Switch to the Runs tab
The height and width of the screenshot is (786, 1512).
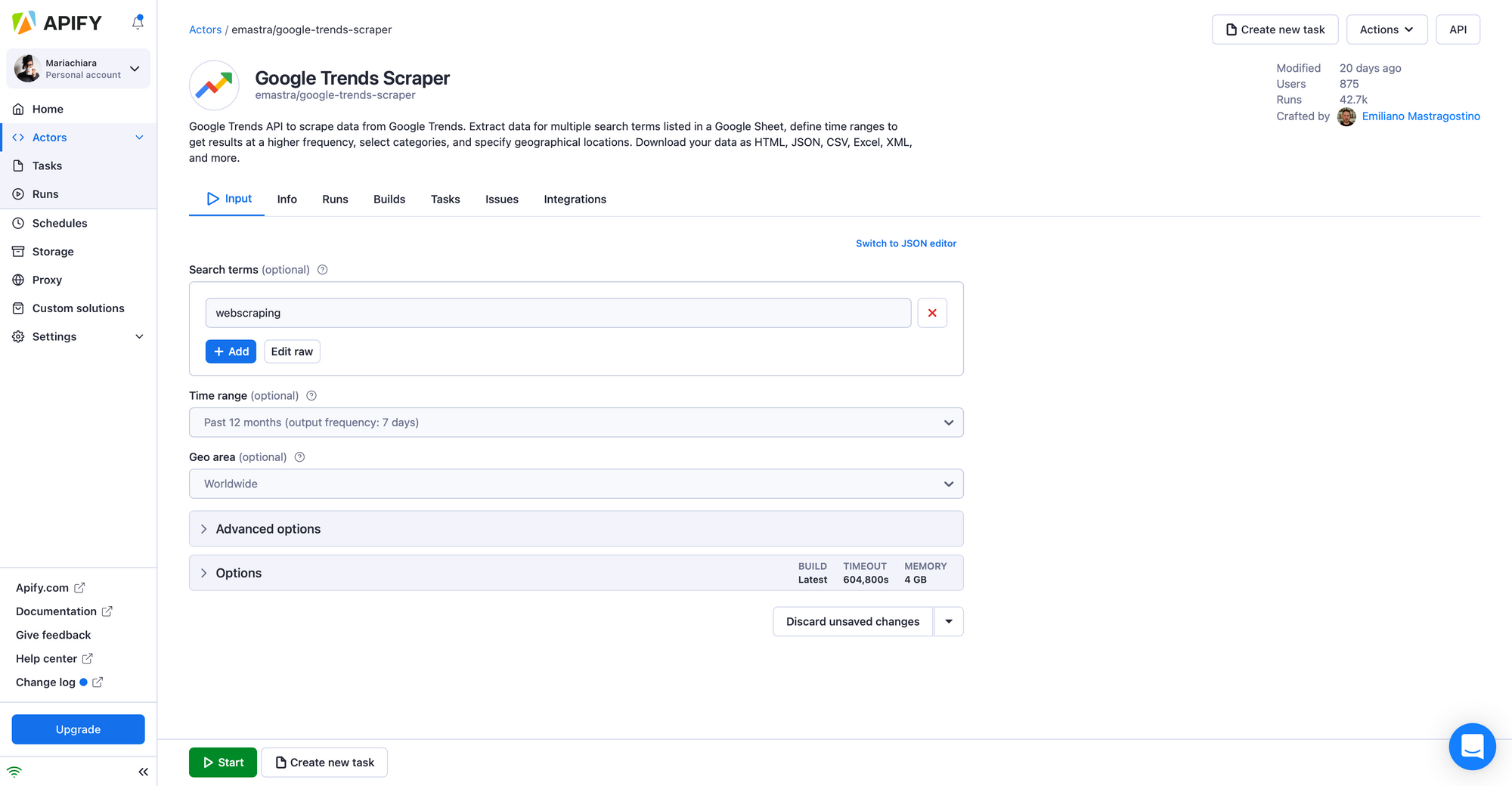tap(335, 200)
